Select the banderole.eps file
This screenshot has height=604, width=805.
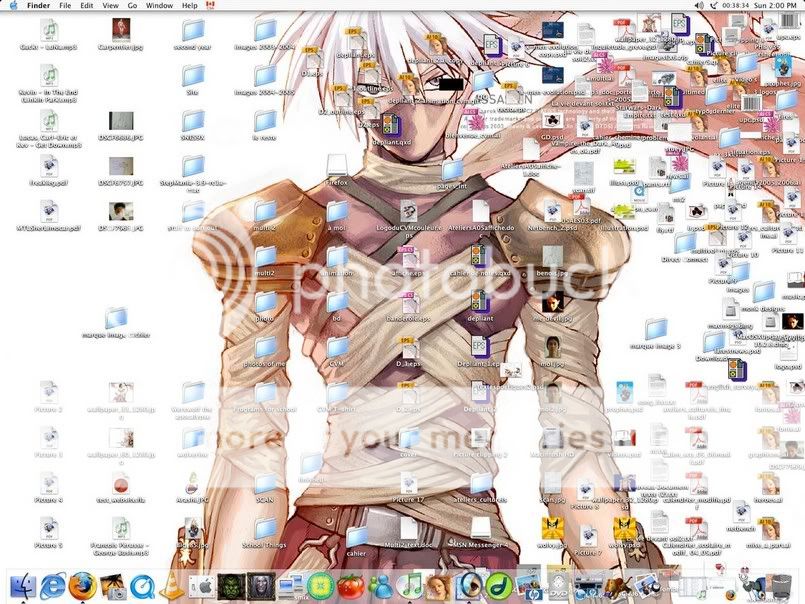[409, 302]
